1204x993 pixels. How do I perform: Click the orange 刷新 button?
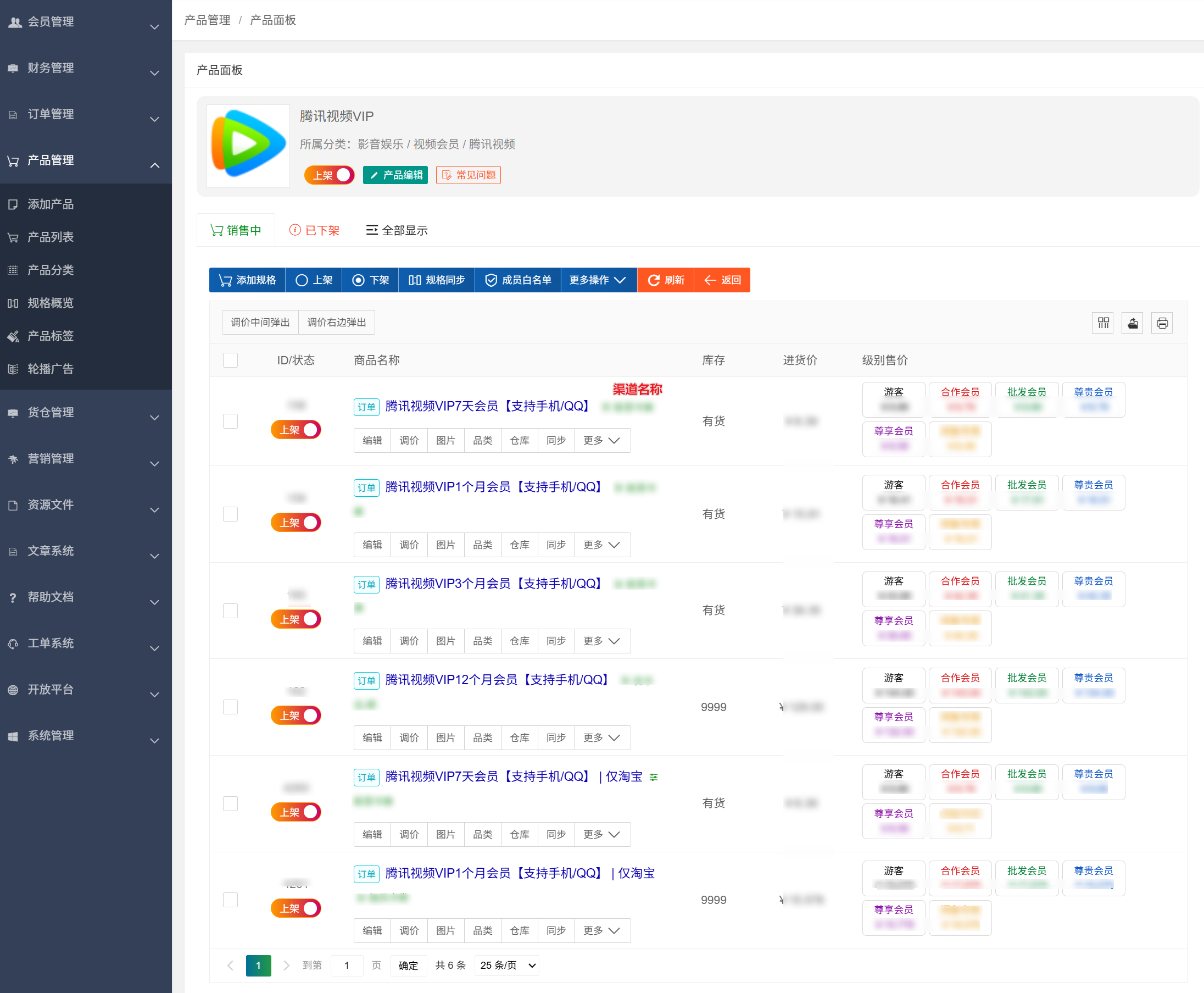(666, 280)
